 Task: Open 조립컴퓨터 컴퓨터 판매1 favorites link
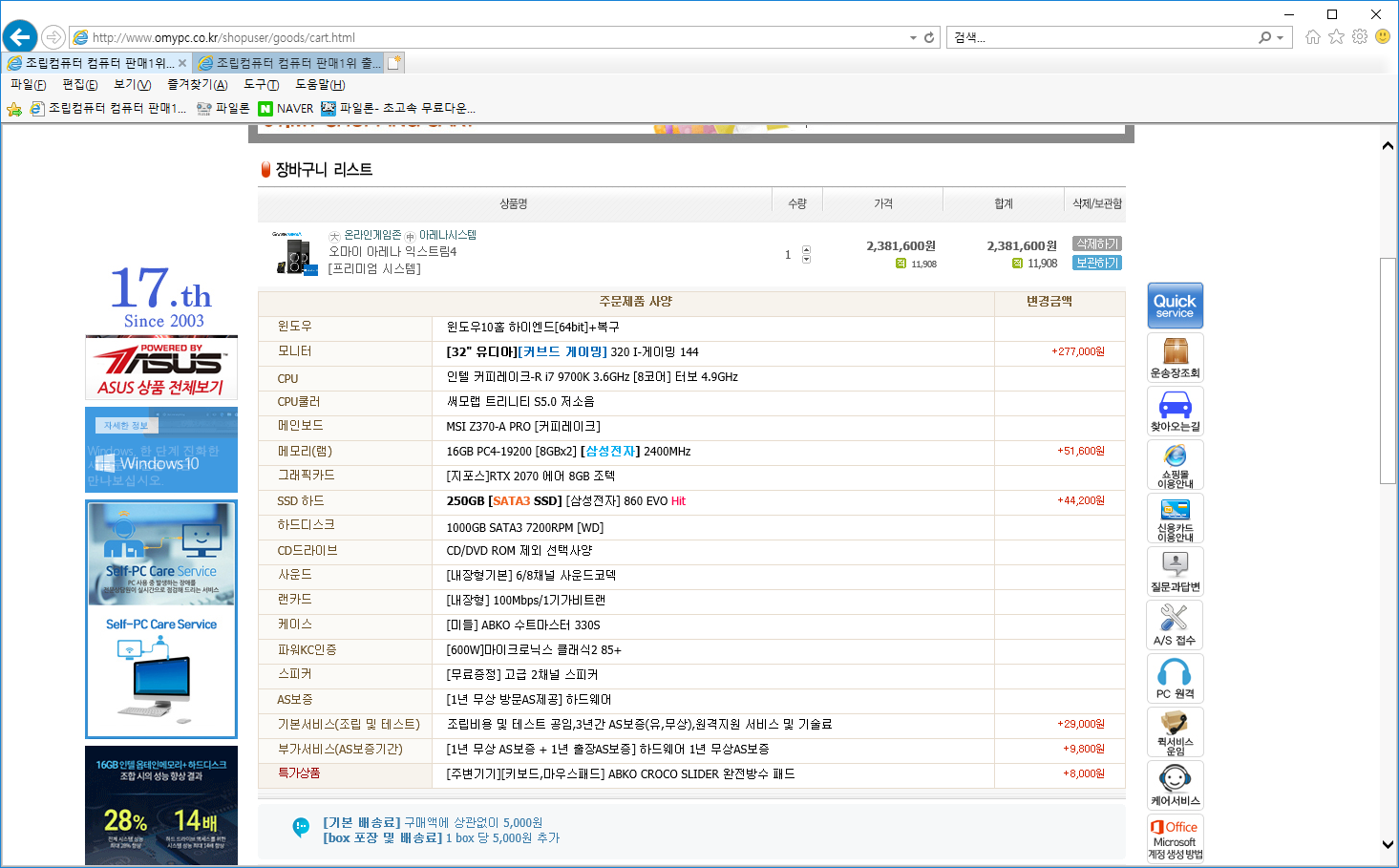click(108, 109)
